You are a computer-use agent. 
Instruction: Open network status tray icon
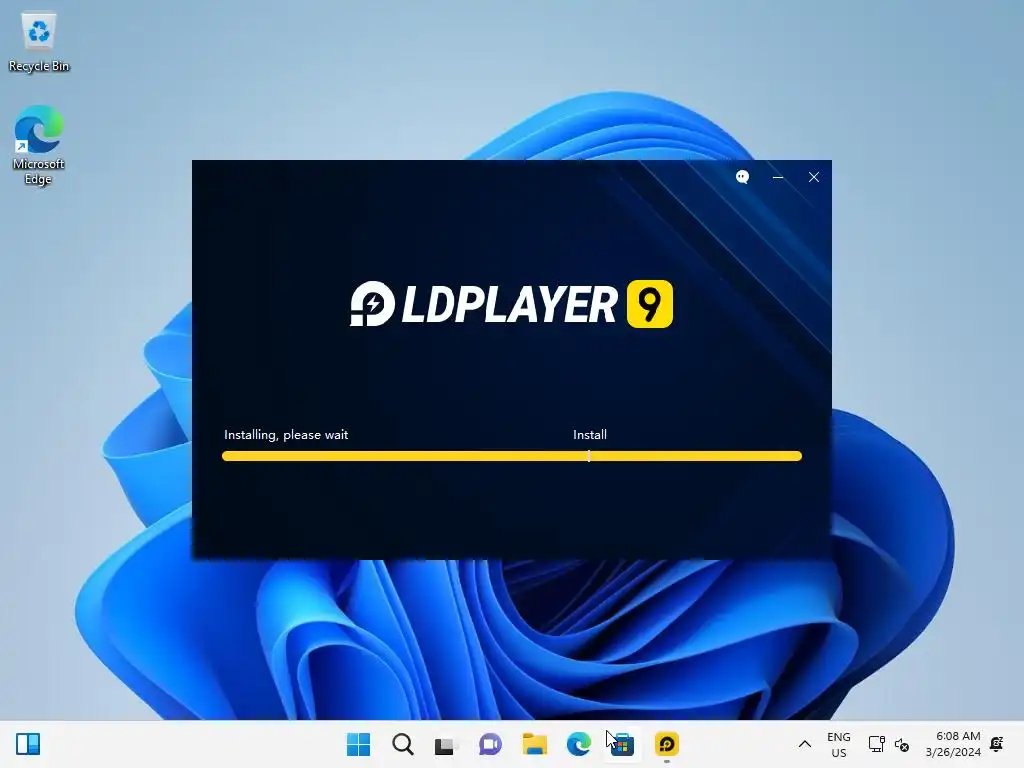pyautogui.click(x=876, y=744)
